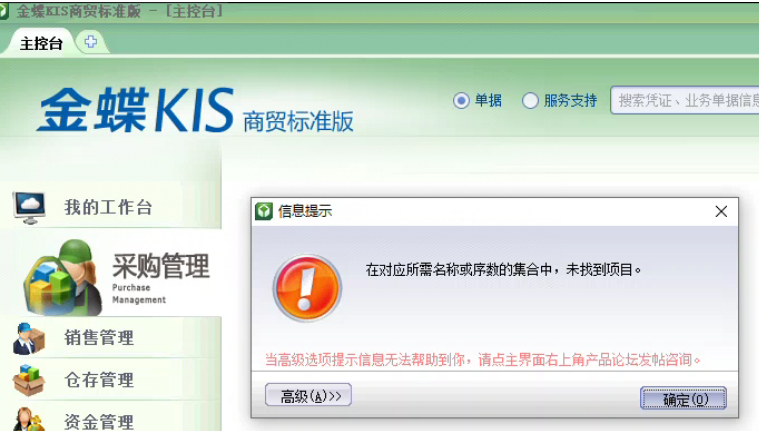Switch to the 主控台 tab
Image resolution: width=759 pixels, height=431 pixels.
(41, 43)
